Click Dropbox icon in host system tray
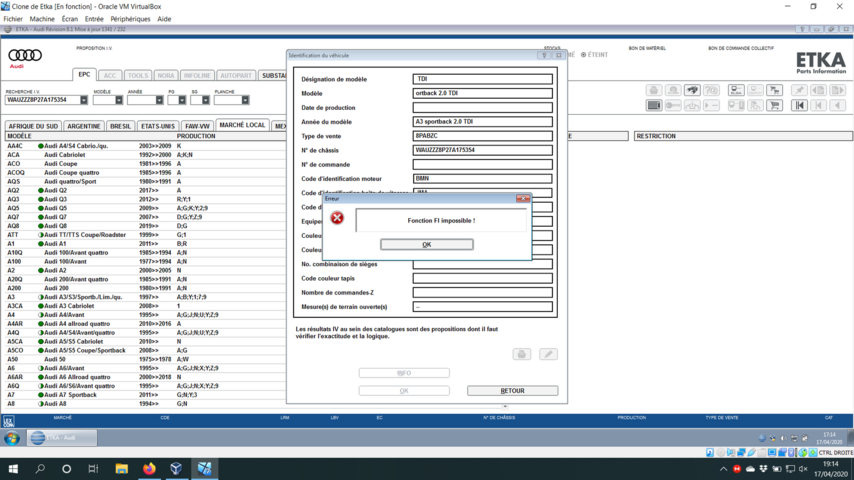854x480 pixels. coord(763,469)
